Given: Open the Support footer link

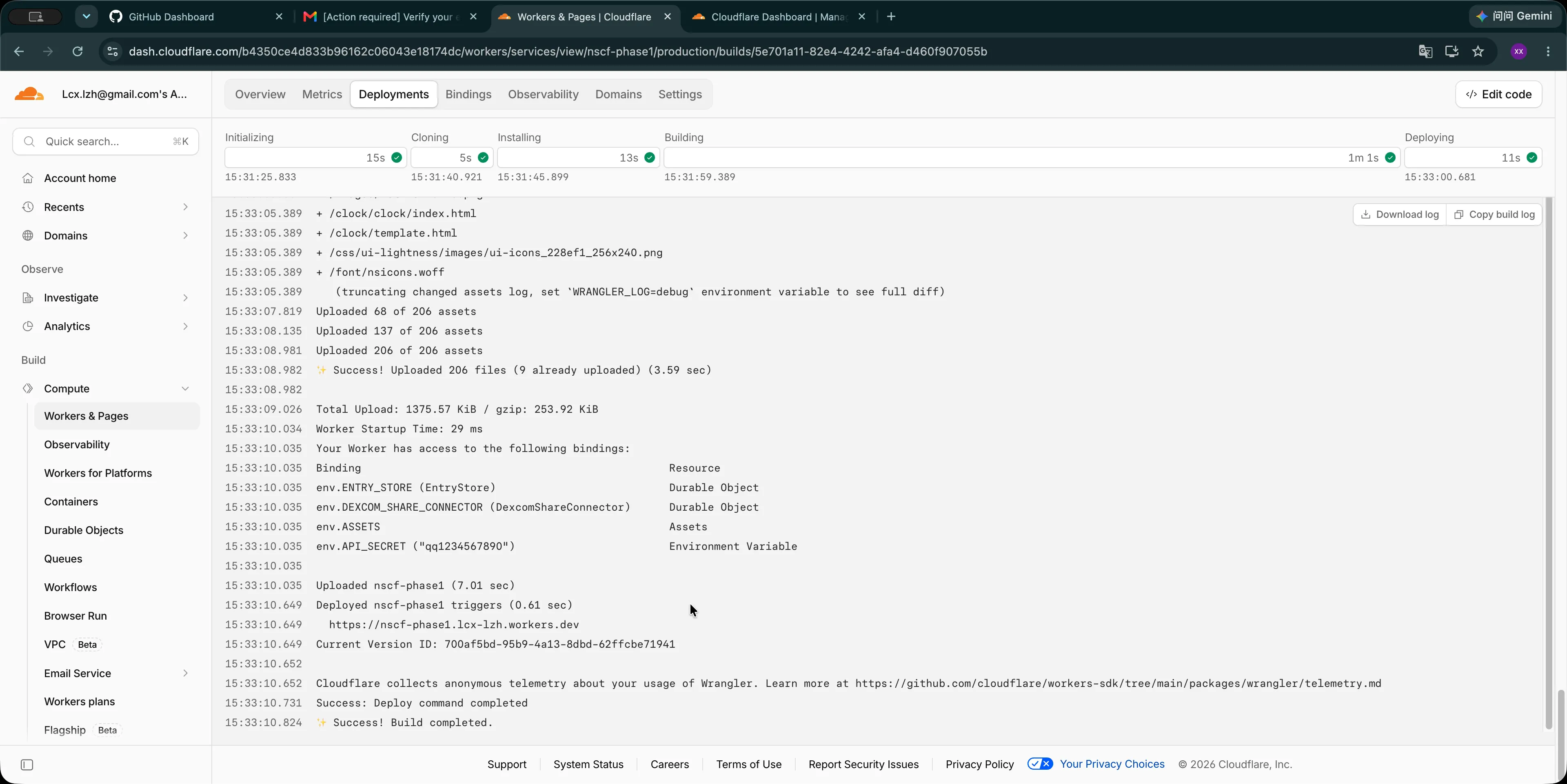Looking at the screenshot, I should [x=507, y=764].
